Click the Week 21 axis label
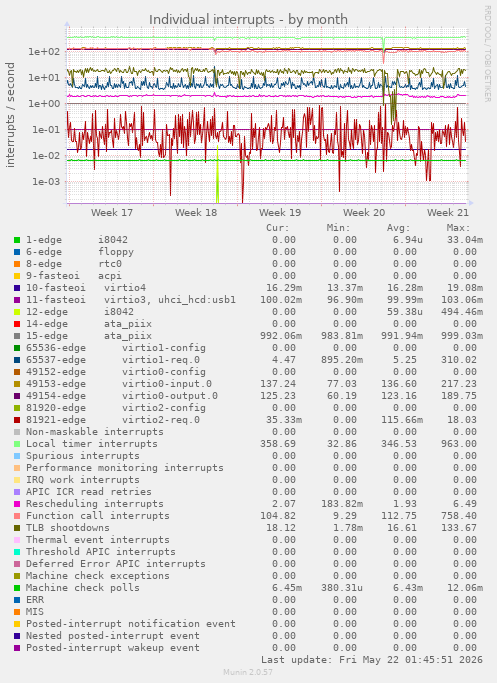The image size is (497, 683). pyautogui.click(x=448, y=213)
